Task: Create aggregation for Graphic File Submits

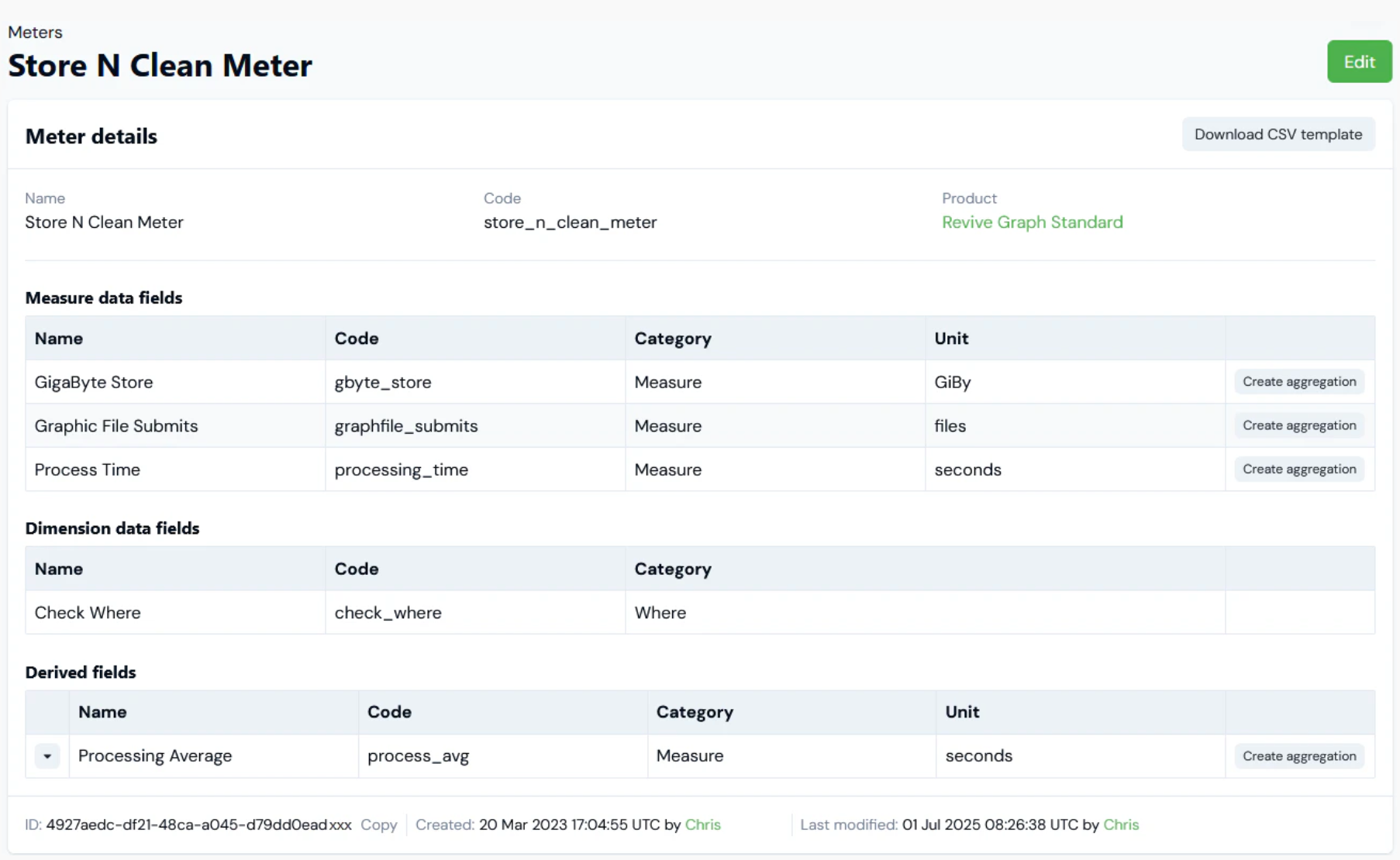Action: tap(1298, 425)
